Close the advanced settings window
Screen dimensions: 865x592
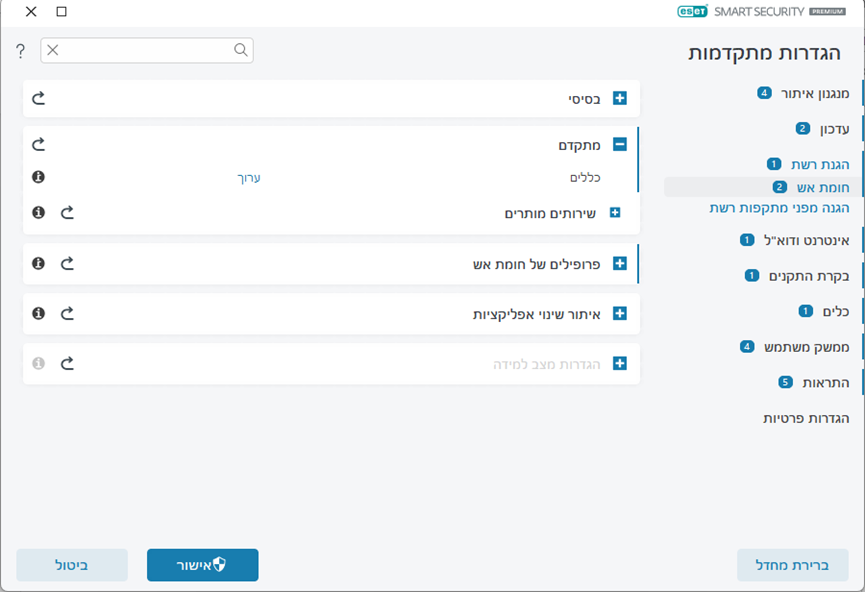click(31, 12)
